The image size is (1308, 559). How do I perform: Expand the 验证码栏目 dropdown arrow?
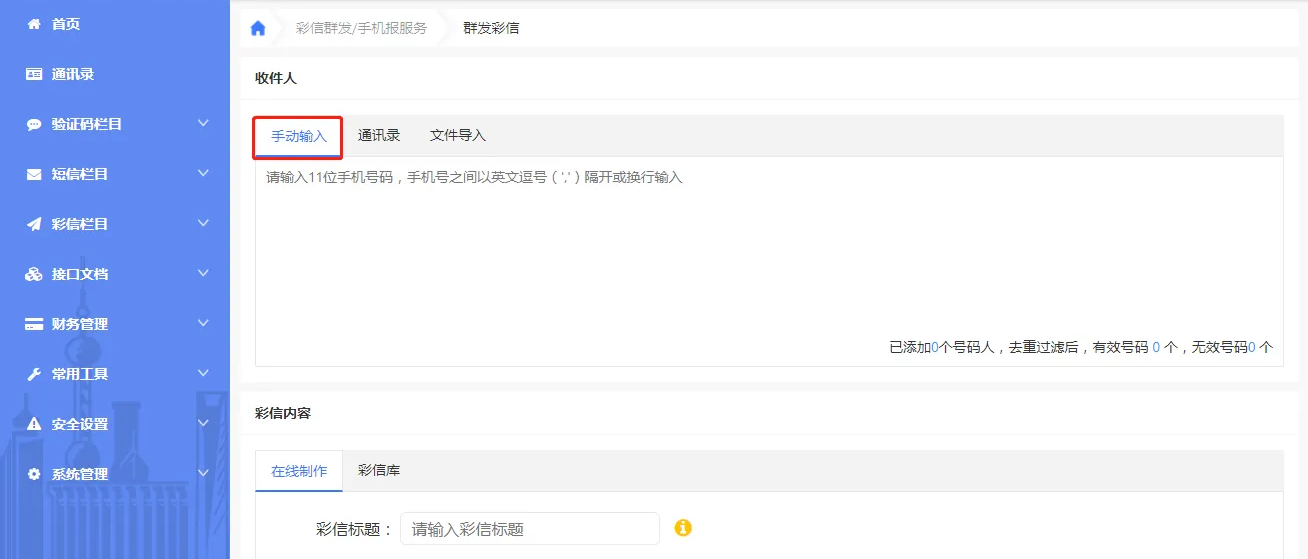(x=204, y=123)
